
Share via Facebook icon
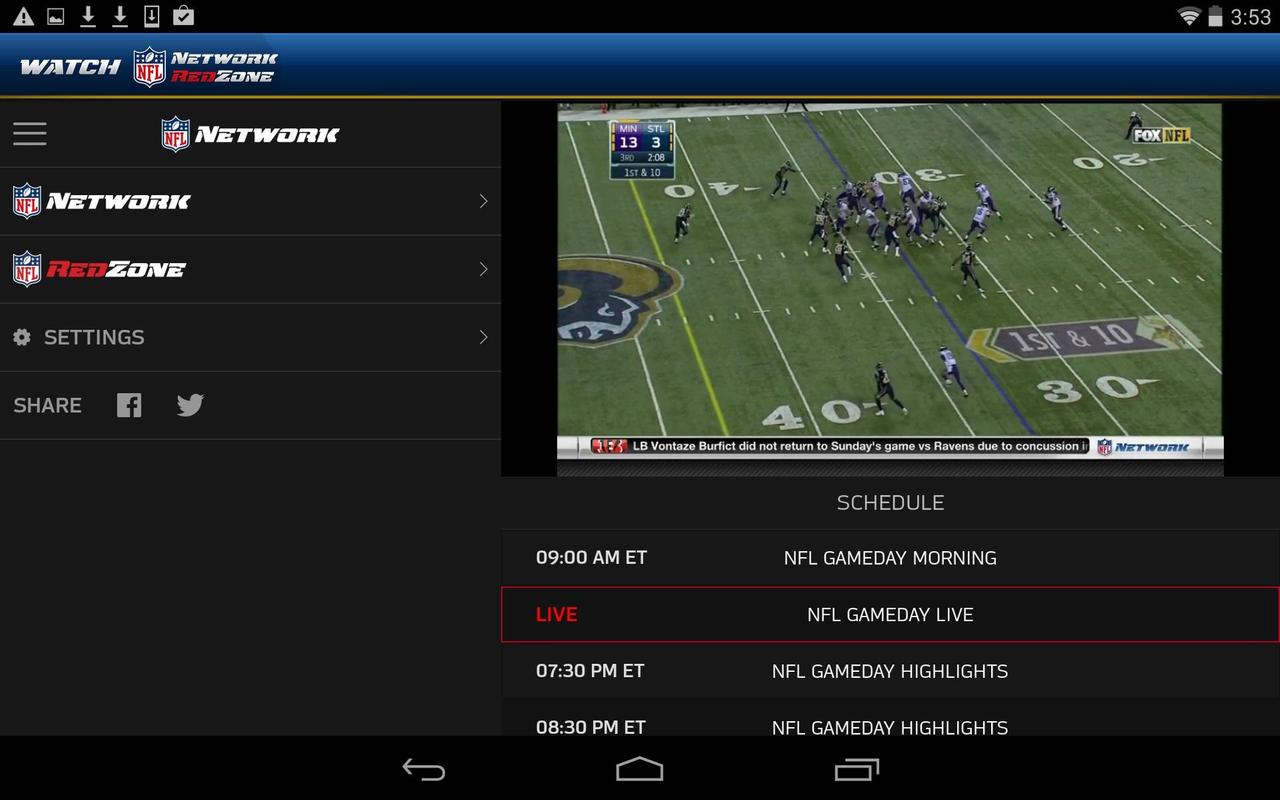pyautogui.click(x=129, y=405)
